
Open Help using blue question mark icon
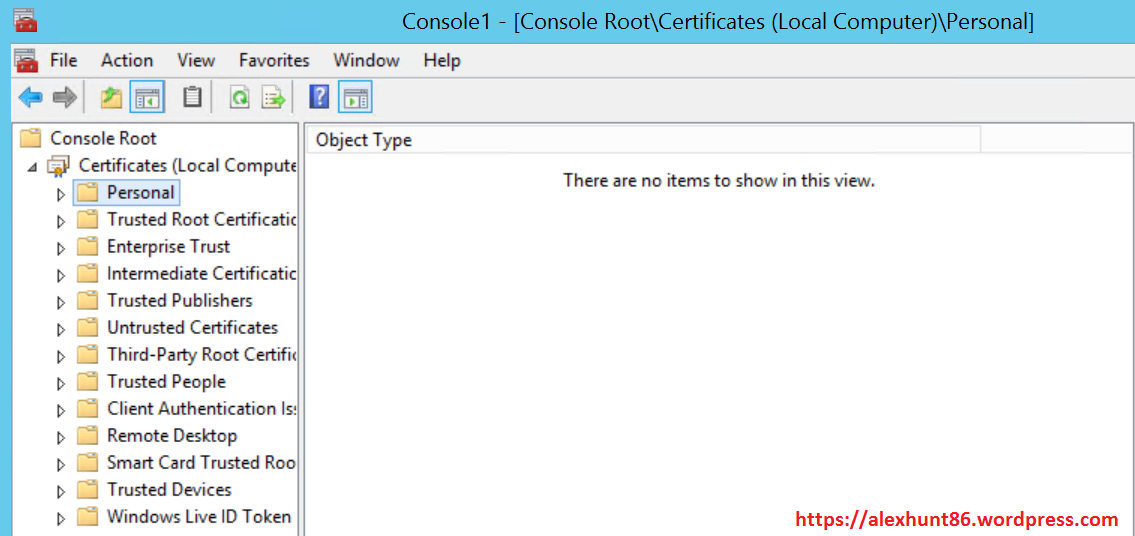319,97
